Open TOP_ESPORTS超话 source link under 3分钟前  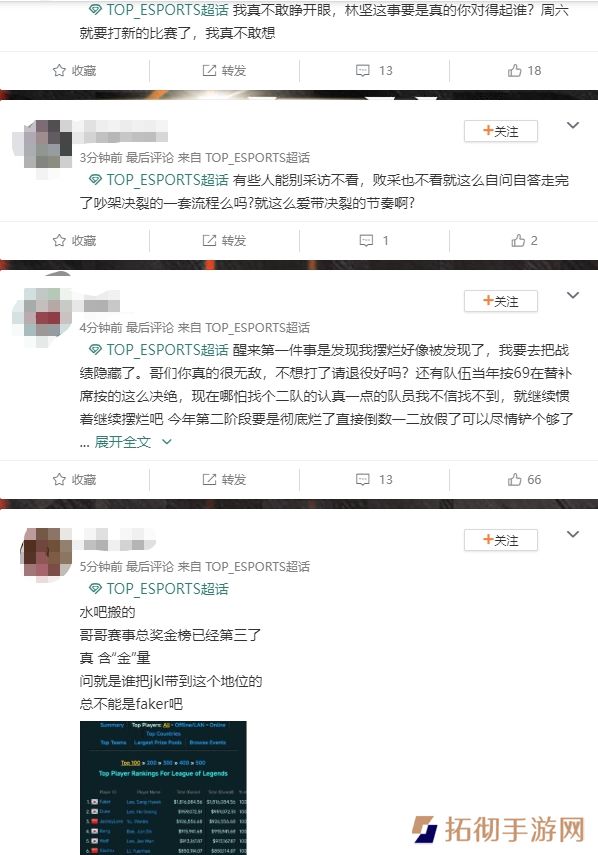click(x=257, y=158)
